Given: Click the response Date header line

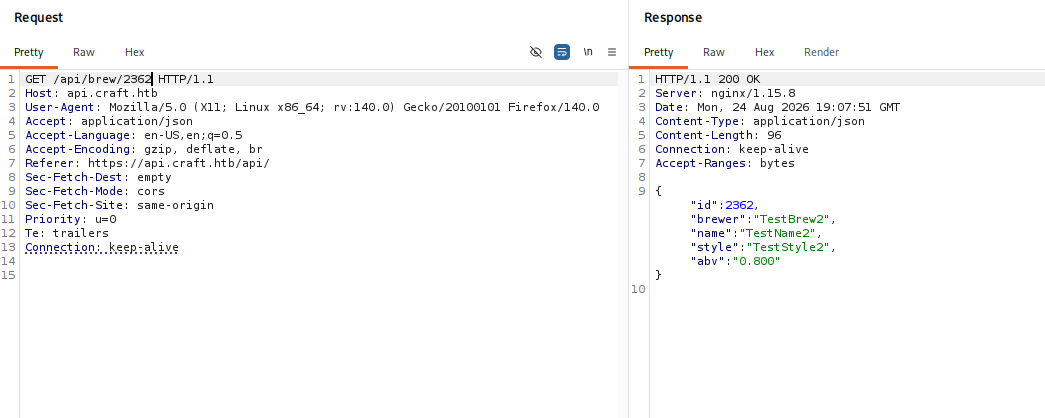Looking at the screenshot, I should tap(777, 107).
